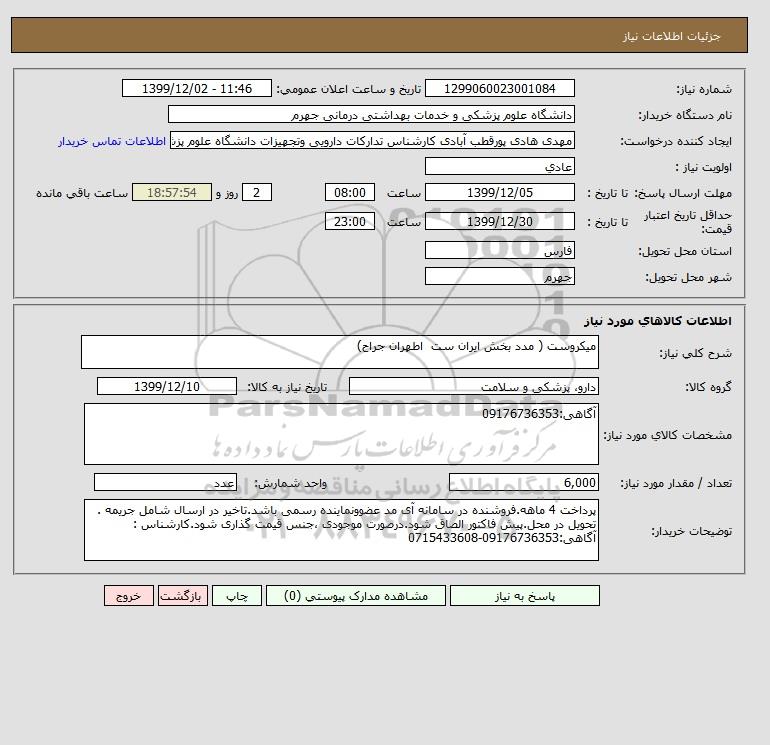Click the پاسخ به نیاز button

(524, 596)
